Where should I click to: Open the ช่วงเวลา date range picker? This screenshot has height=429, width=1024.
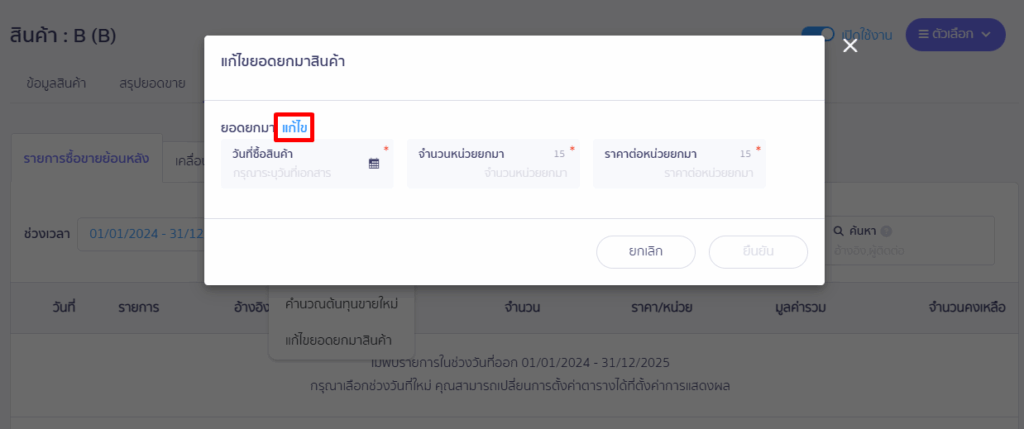tap(141, 234)
